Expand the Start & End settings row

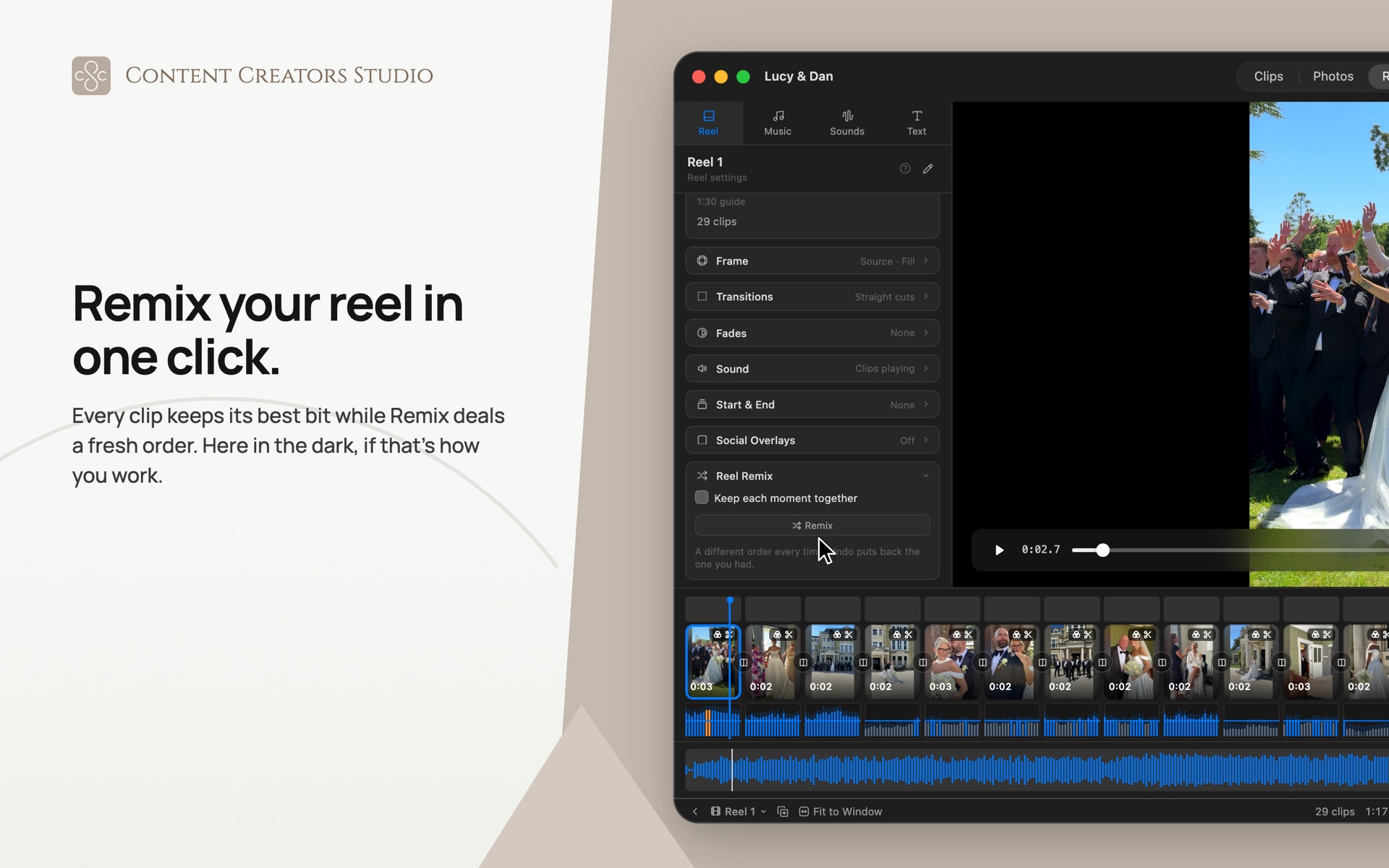coord(812,404)
